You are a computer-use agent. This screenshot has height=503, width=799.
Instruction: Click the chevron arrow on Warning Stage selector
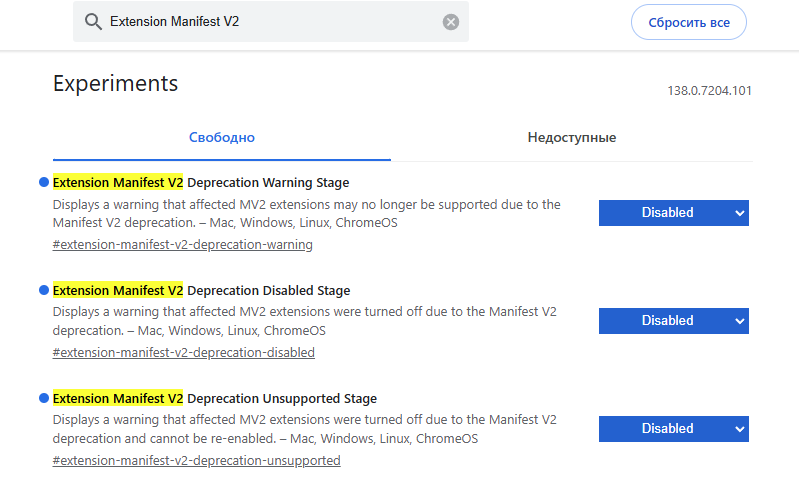point(740,214)
